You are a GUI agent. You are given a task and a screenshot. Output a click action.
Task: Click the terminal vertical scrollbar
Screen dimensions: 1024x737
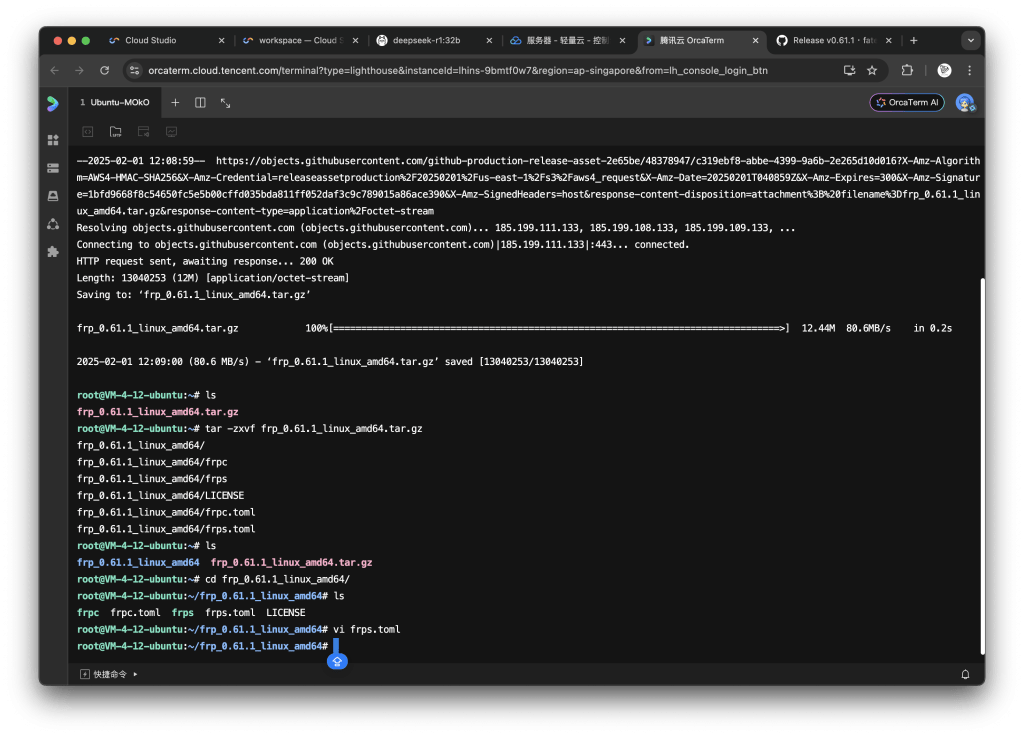[982, 466]
